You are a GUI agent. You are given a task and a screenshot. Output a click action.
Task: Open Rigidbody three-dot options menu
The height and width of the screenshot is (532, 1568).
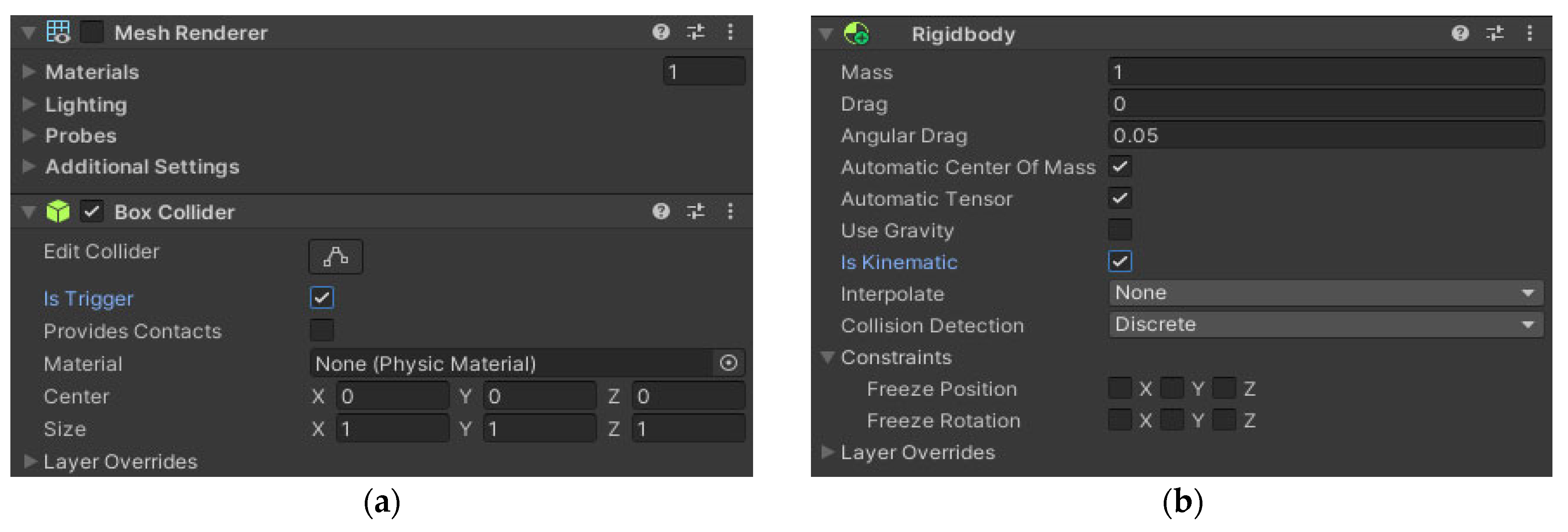tap(1529, 33)
